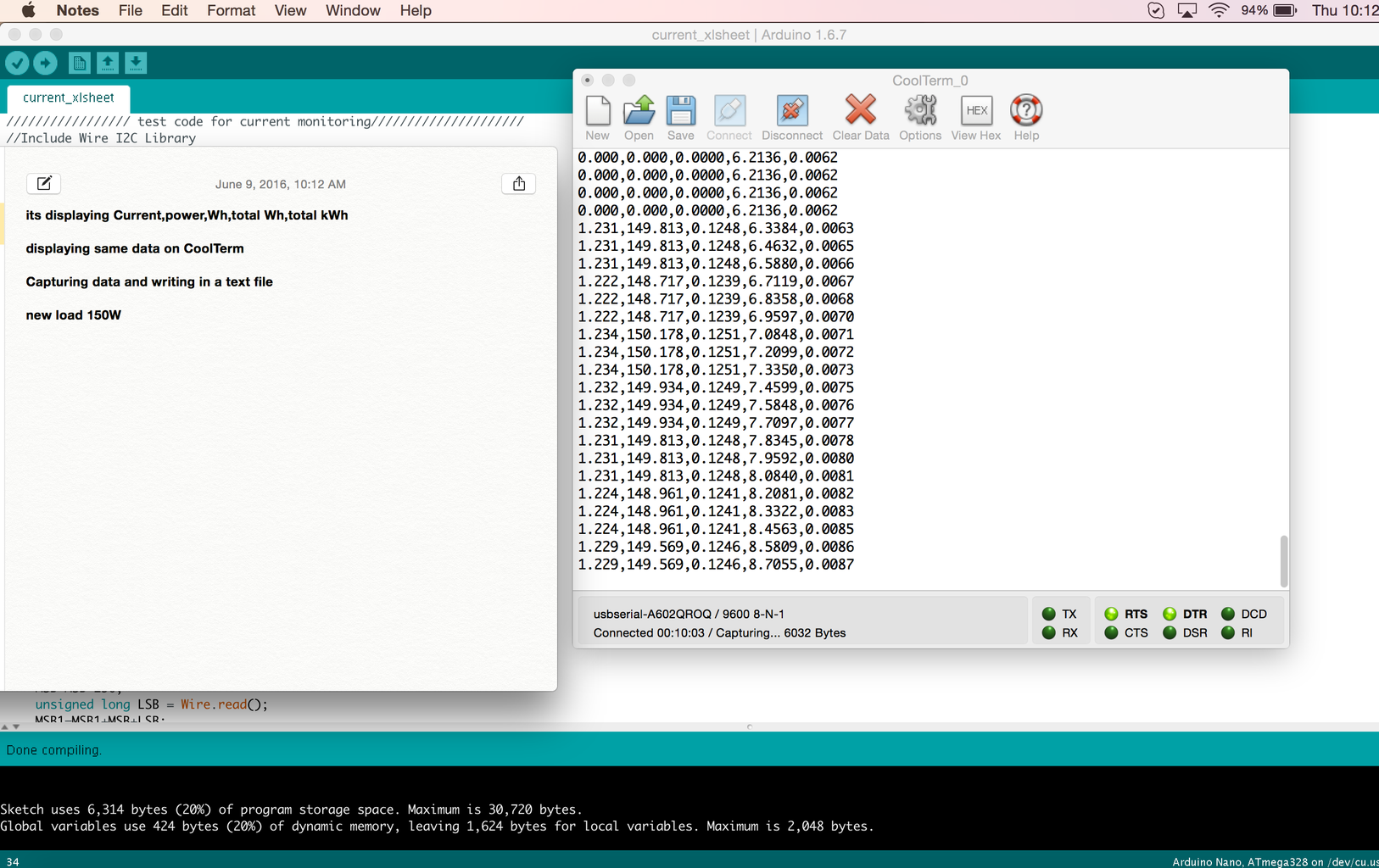Screen dimensions: 1379x868
Task: Click the note line starting "its displaying Current,power"
Action: 187,215
